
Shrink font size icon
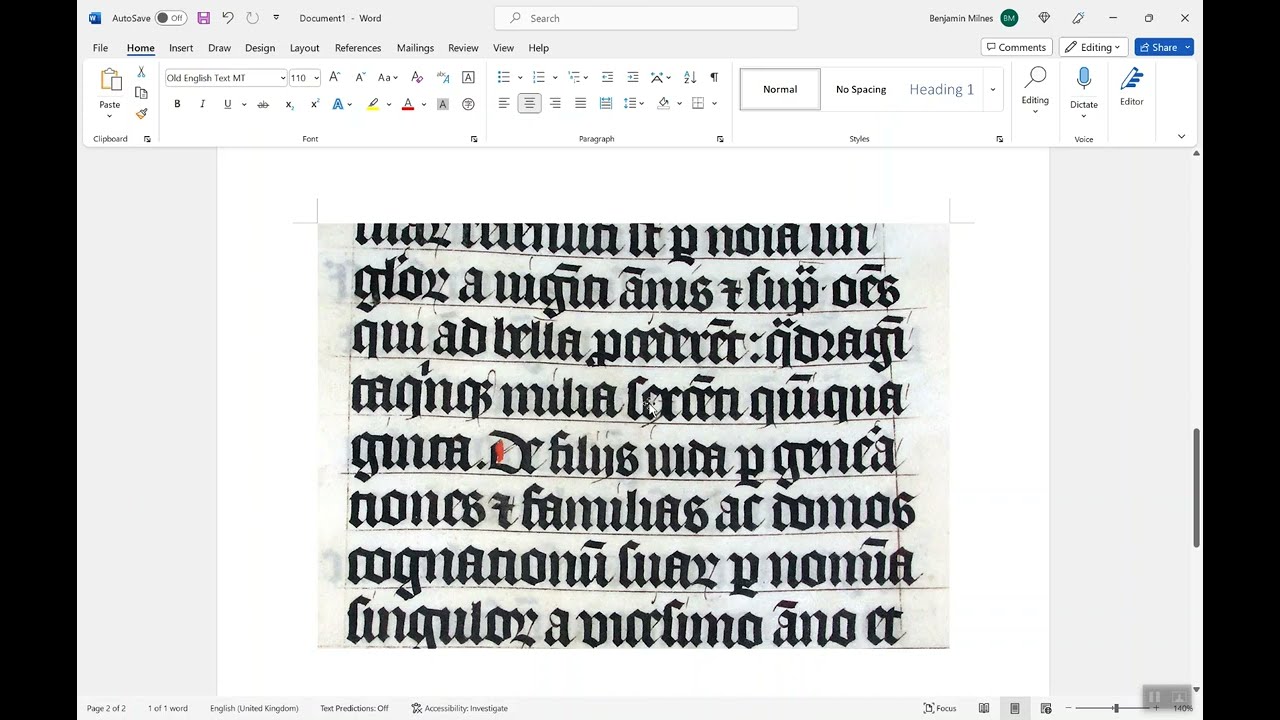tap(360, 77)
